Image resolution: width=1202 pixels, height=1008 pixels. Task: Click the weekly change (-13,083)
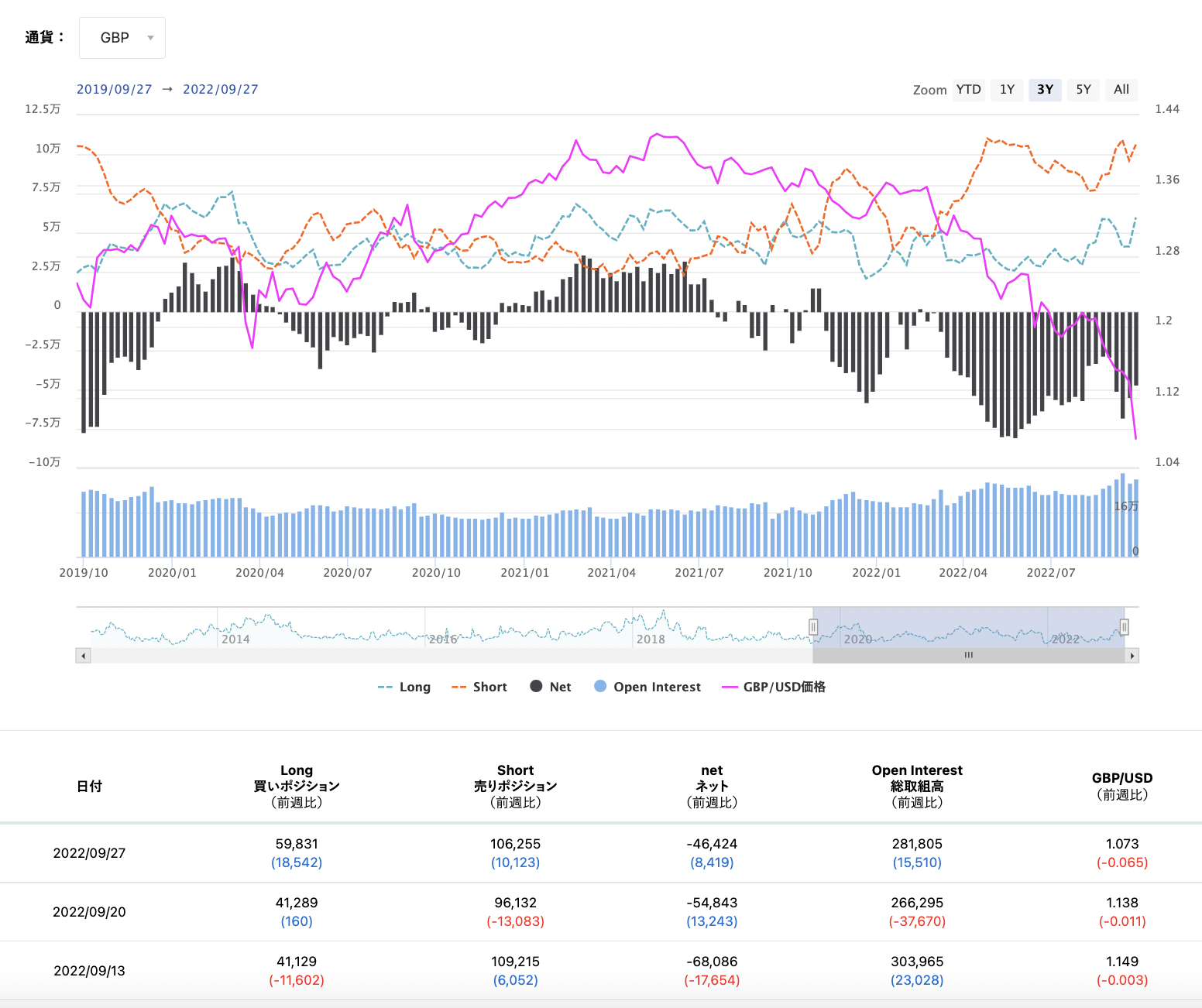coord(516,921)
